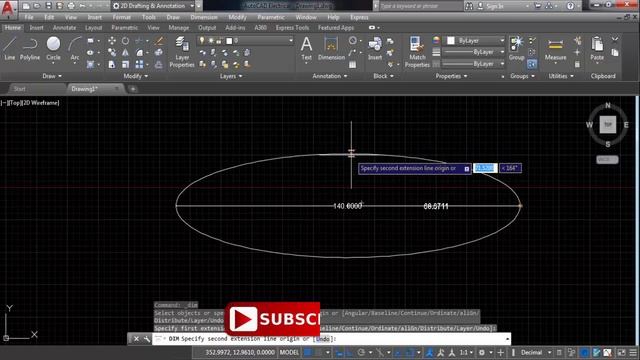The height and width of the screenshot is (360, 640).
Task: Close the command line with X button
Action: (136, 339)
